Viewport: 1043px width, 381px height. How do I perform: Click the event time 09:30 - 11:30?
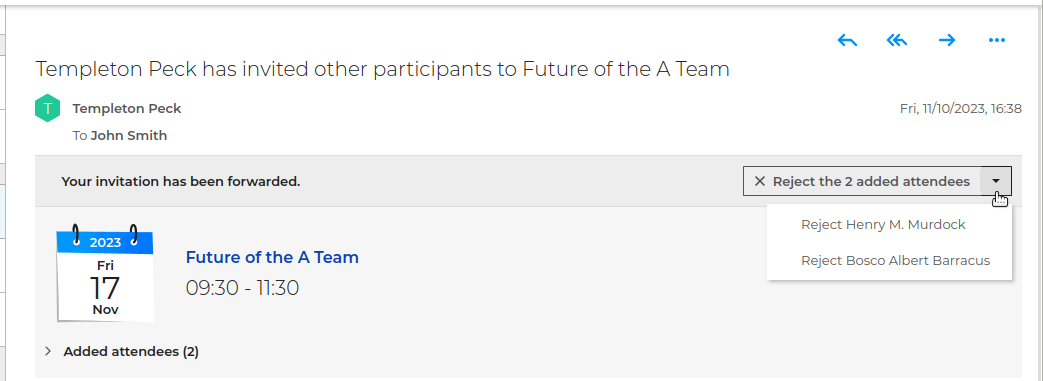coord(242,288)
